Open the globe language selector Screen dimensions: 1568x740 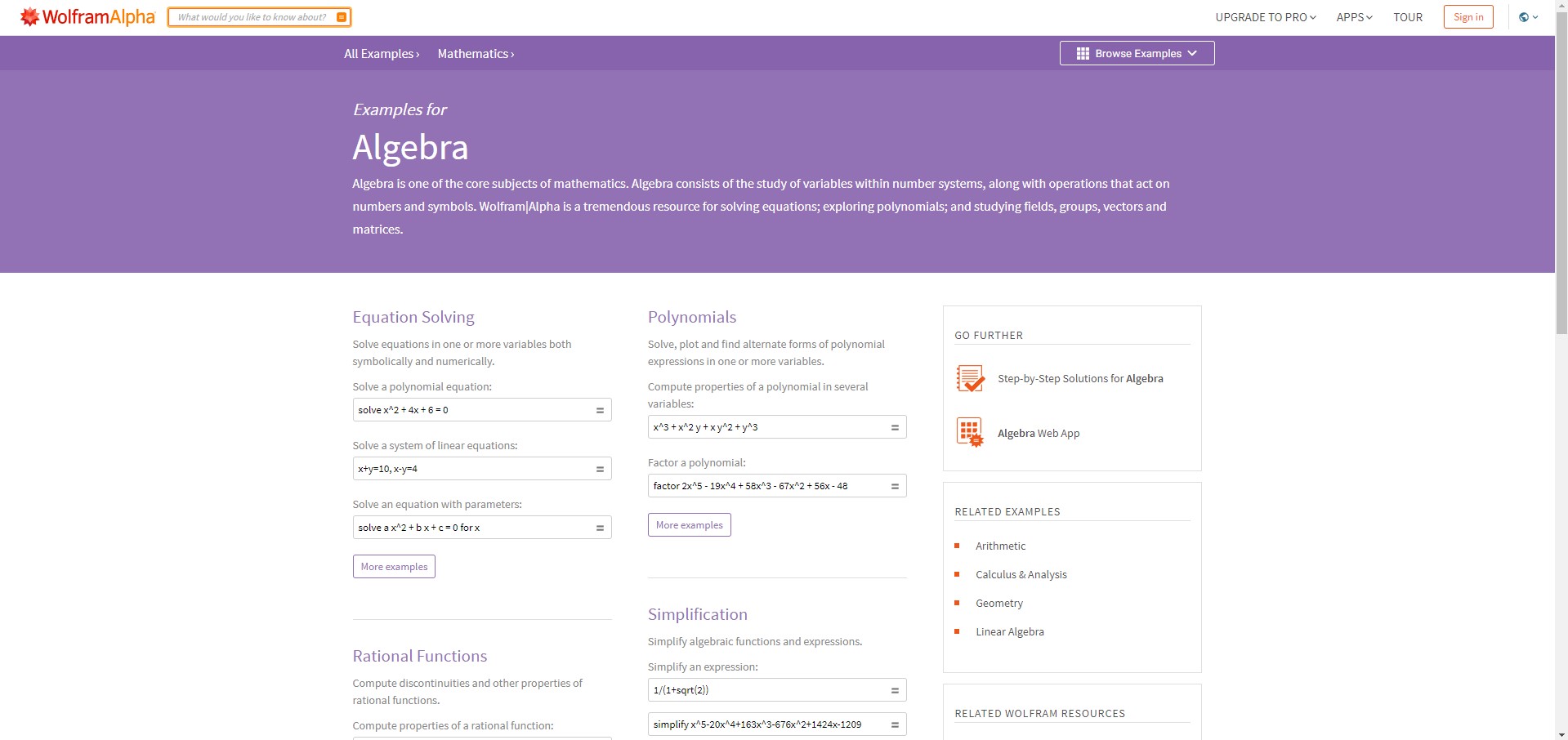point(1528,17)
